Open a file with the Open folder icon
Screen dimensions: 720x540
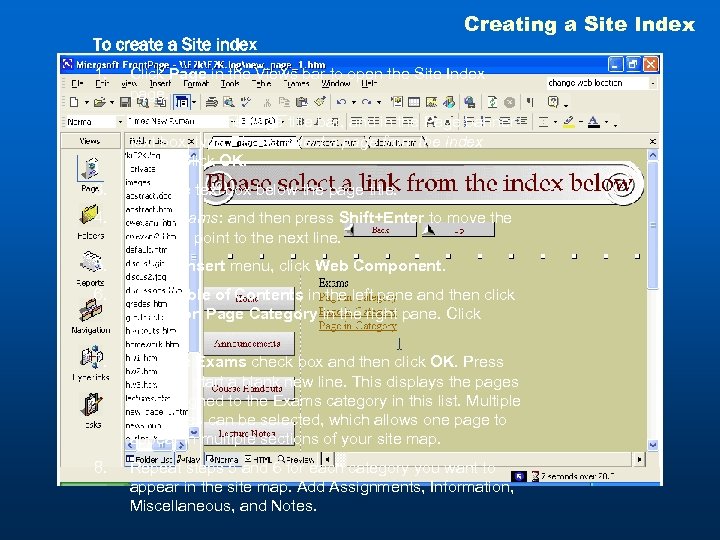99,102
